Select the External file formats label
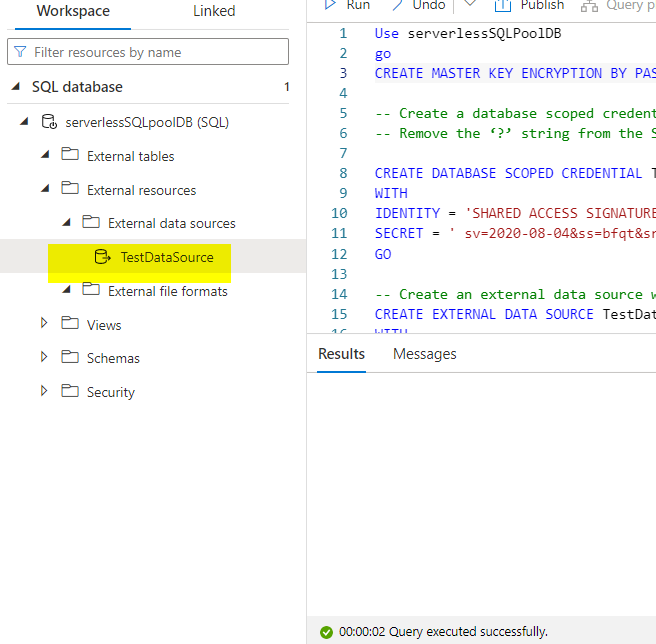656x644 pixels. [x=168, y=291]
